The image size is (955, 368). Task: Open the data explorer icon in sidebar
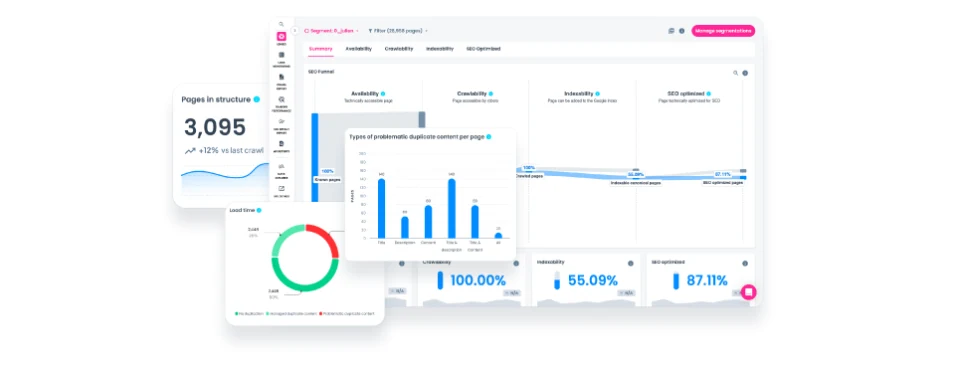[x=281, y=166]
